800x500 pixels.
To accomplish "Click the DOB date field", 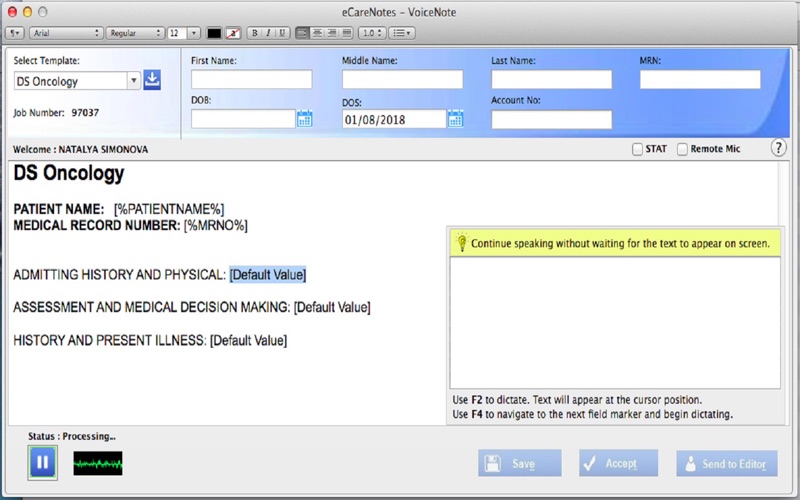I will (243, 119).
